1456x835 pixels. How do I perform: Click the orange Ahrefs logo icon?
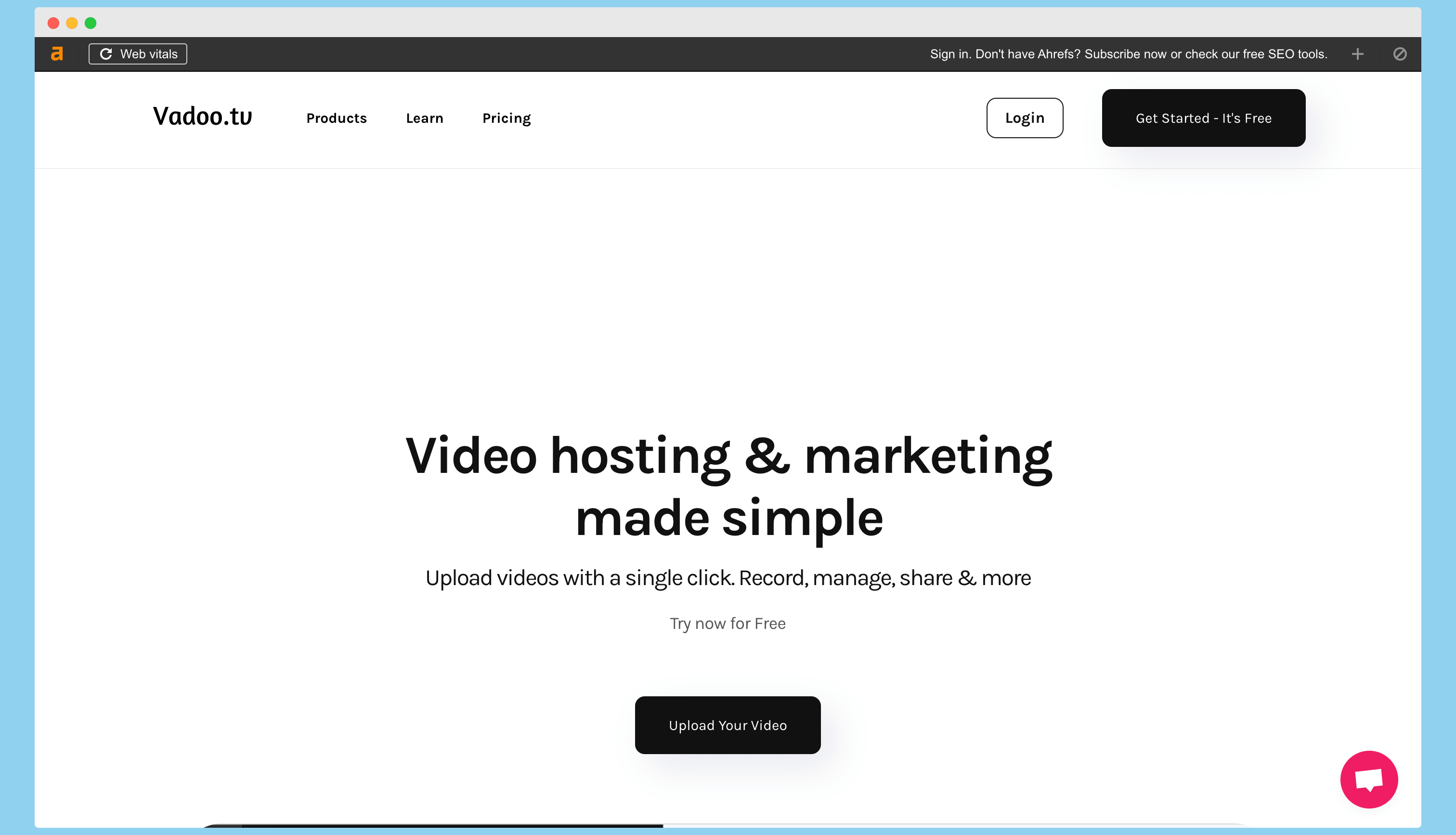[x=57, y=54]
